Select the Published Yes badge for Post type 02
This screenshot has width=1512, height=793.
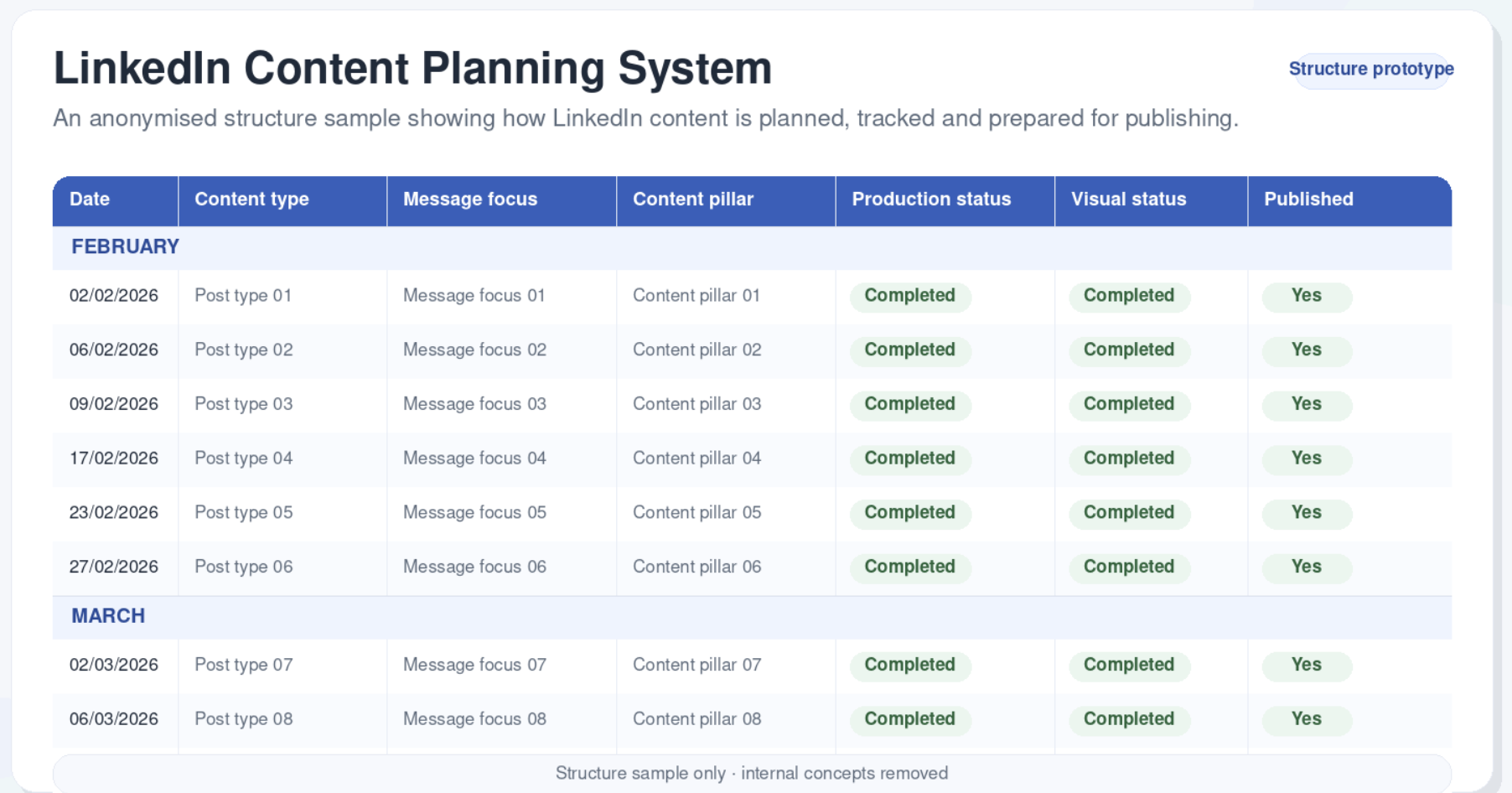1307,351
